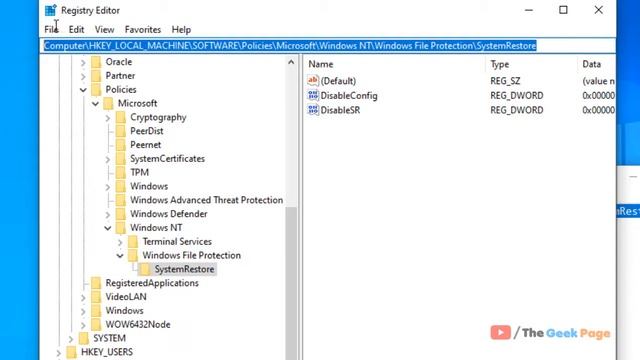
Task: Select the Policies folder icon
Action: (x=96, y=89)
